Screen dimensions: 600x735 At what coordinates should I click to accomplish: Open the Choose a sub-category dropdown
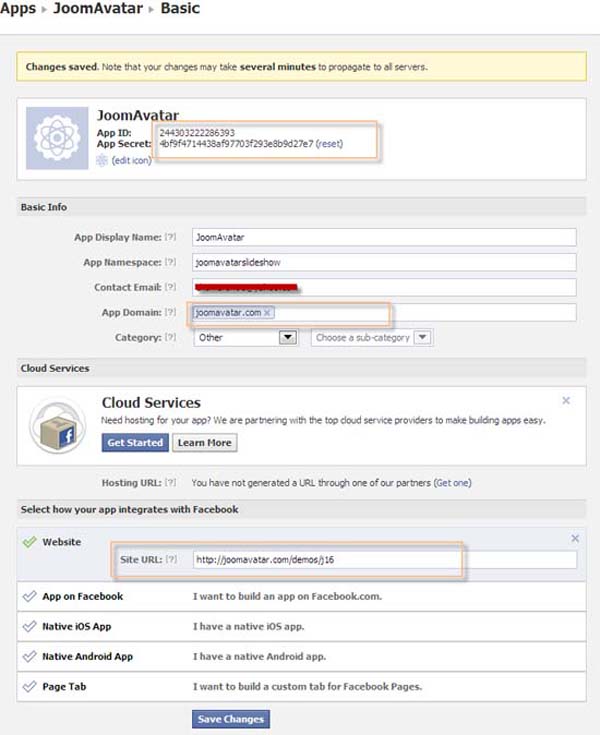click(372, 338)
